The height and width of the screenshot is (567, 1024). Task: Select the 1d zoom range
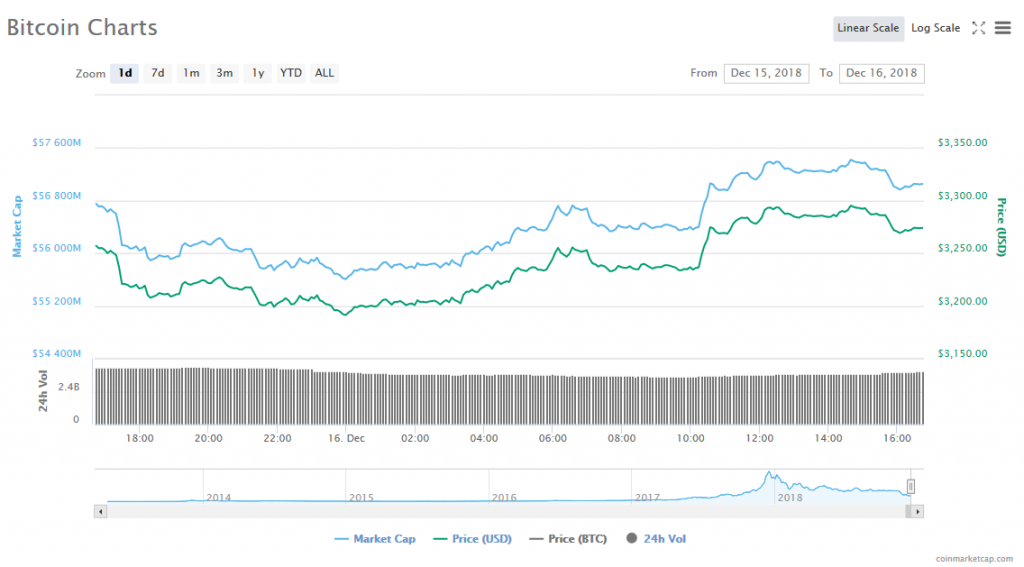pyautogui.click(x=125, y=73)
